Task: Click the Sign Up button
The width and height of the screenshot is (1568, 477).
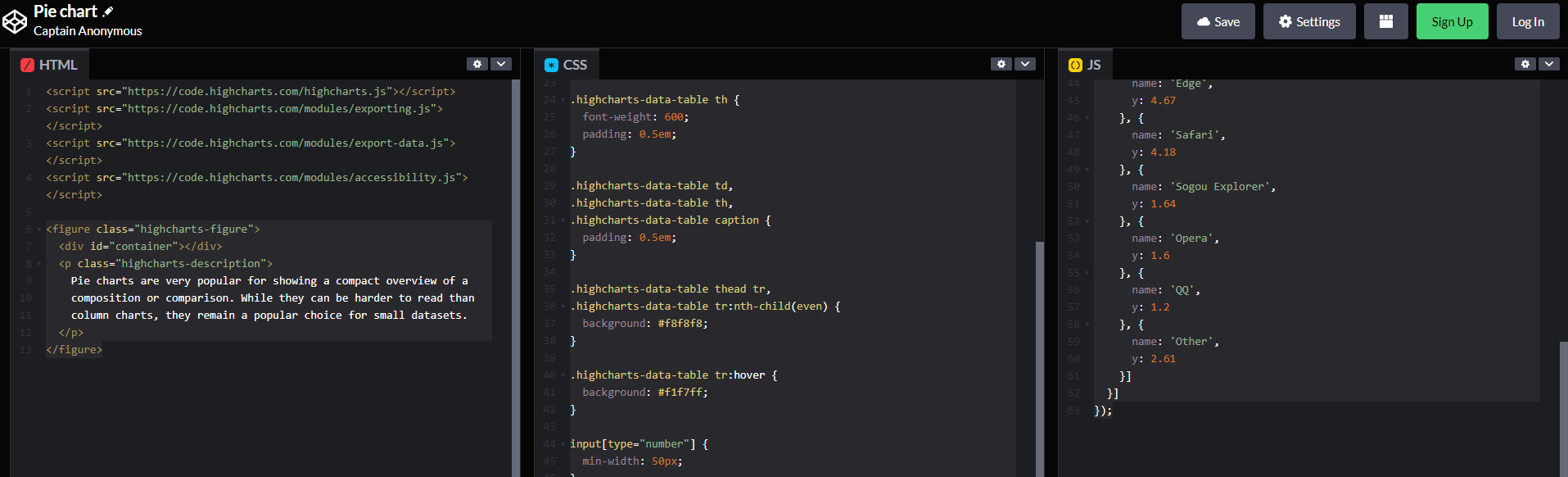Action: (x=1452, y=21)
